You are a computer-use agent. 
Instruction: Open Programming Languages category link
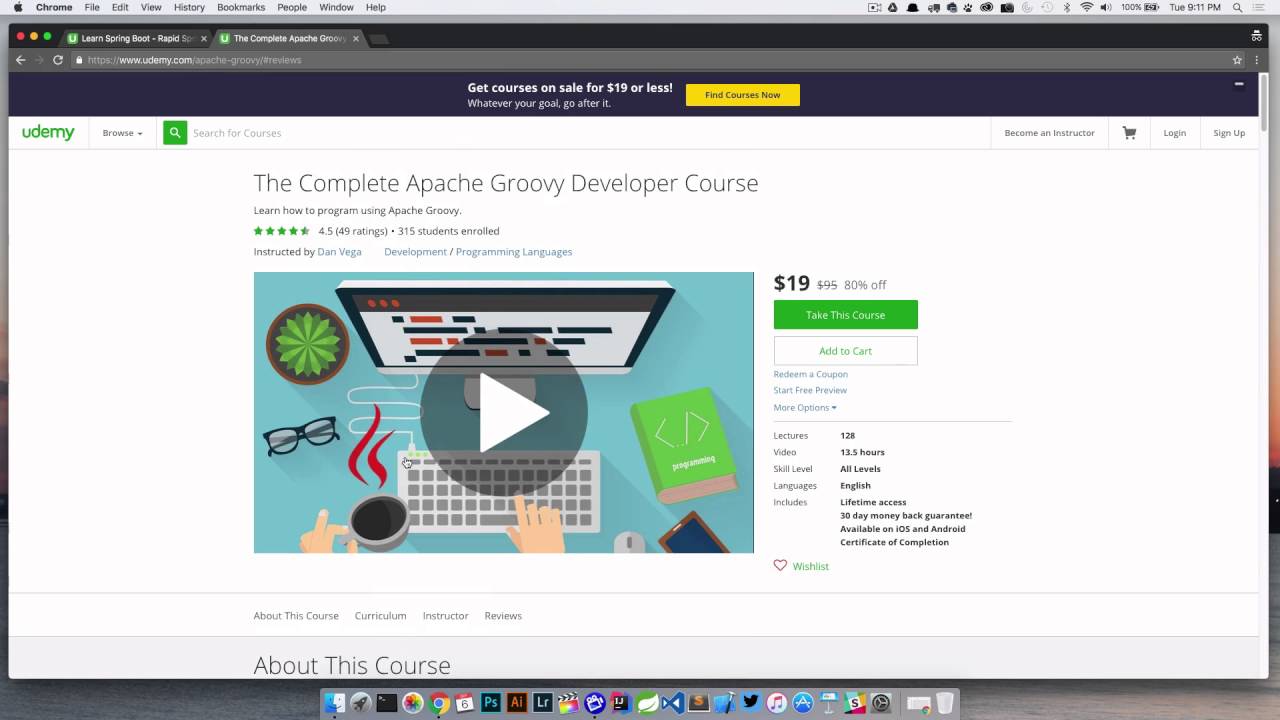(x=514, y=252)
